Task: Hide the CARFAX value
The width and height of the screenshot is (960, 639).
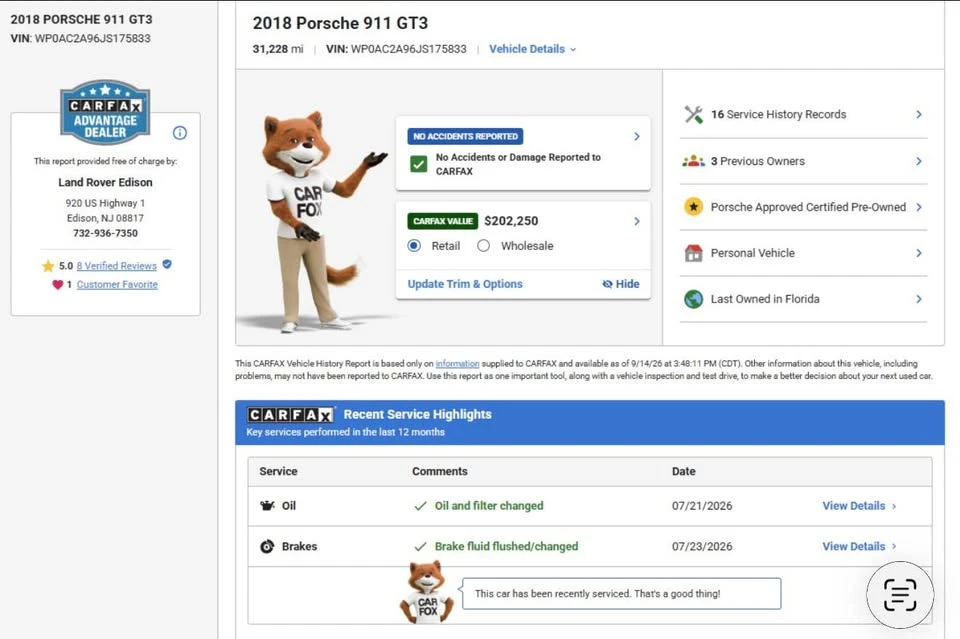Action: (621, 284)
